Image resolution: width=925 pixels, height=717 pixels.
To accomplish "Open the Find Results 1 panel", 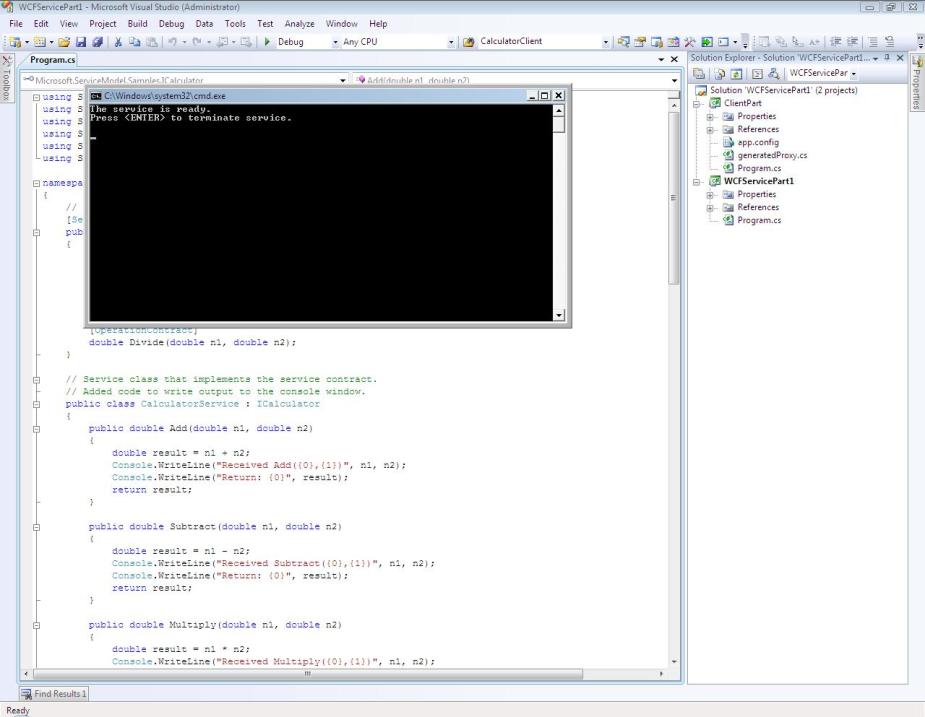I will click(54, 693).
